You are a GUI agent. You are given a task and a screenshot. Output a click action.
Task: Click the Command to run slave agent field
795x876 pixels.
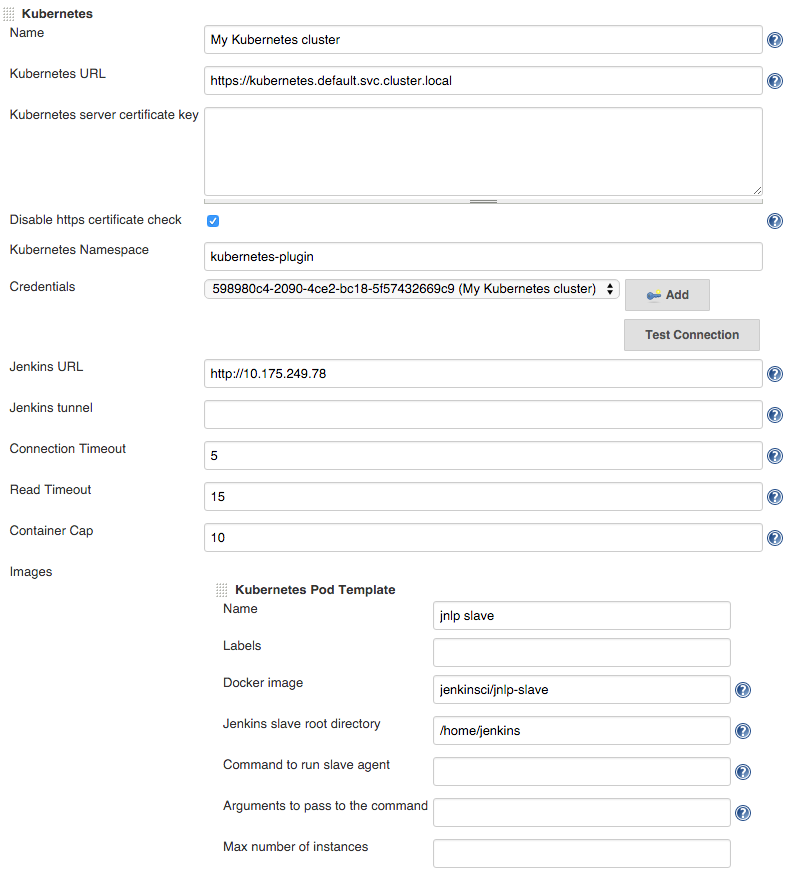pyautogui.click(x=582, y=772)
